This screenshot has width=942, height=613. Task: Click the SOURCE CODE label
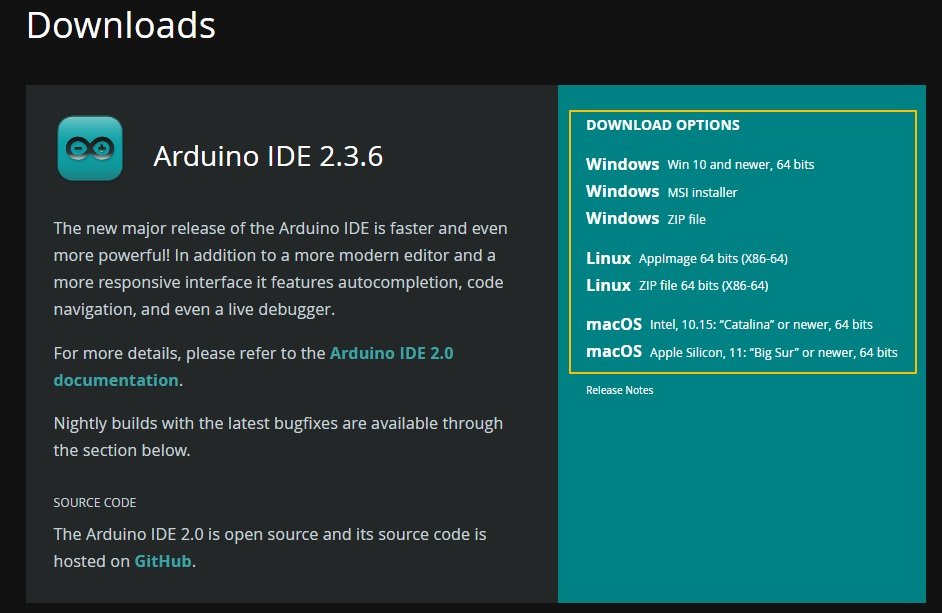click(x=95, y=502)
